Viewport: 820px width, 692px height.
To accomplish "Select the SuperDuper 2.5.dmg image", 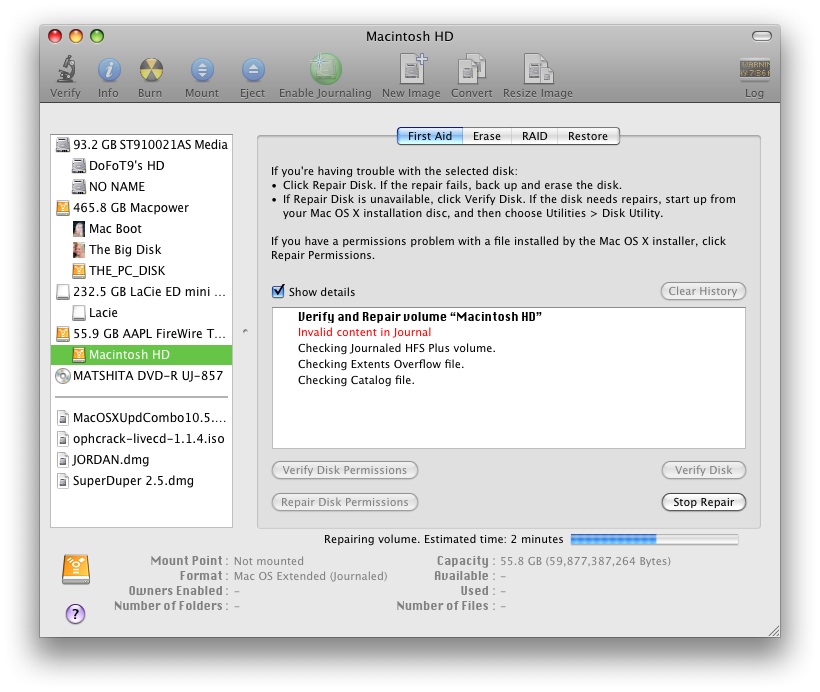I will [142, 480].
